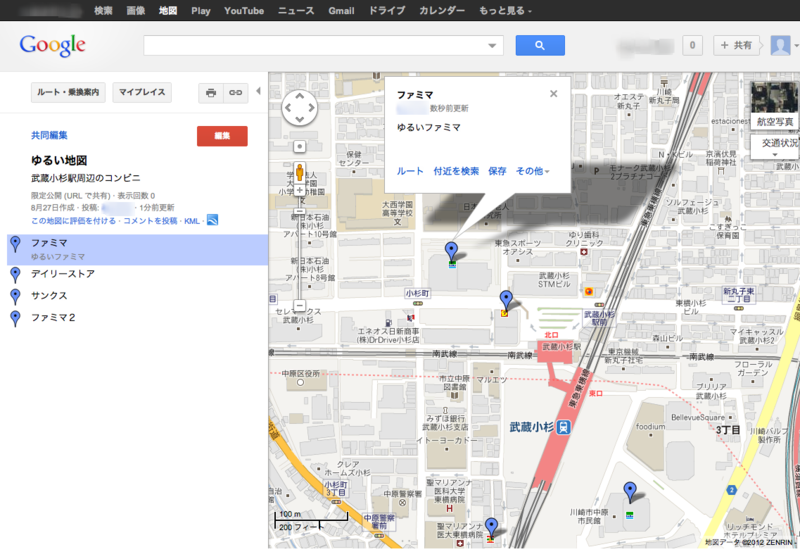This screenshot has height=559, width=800.
Task: Click the zoom out minus button
Action: (299, 306)
